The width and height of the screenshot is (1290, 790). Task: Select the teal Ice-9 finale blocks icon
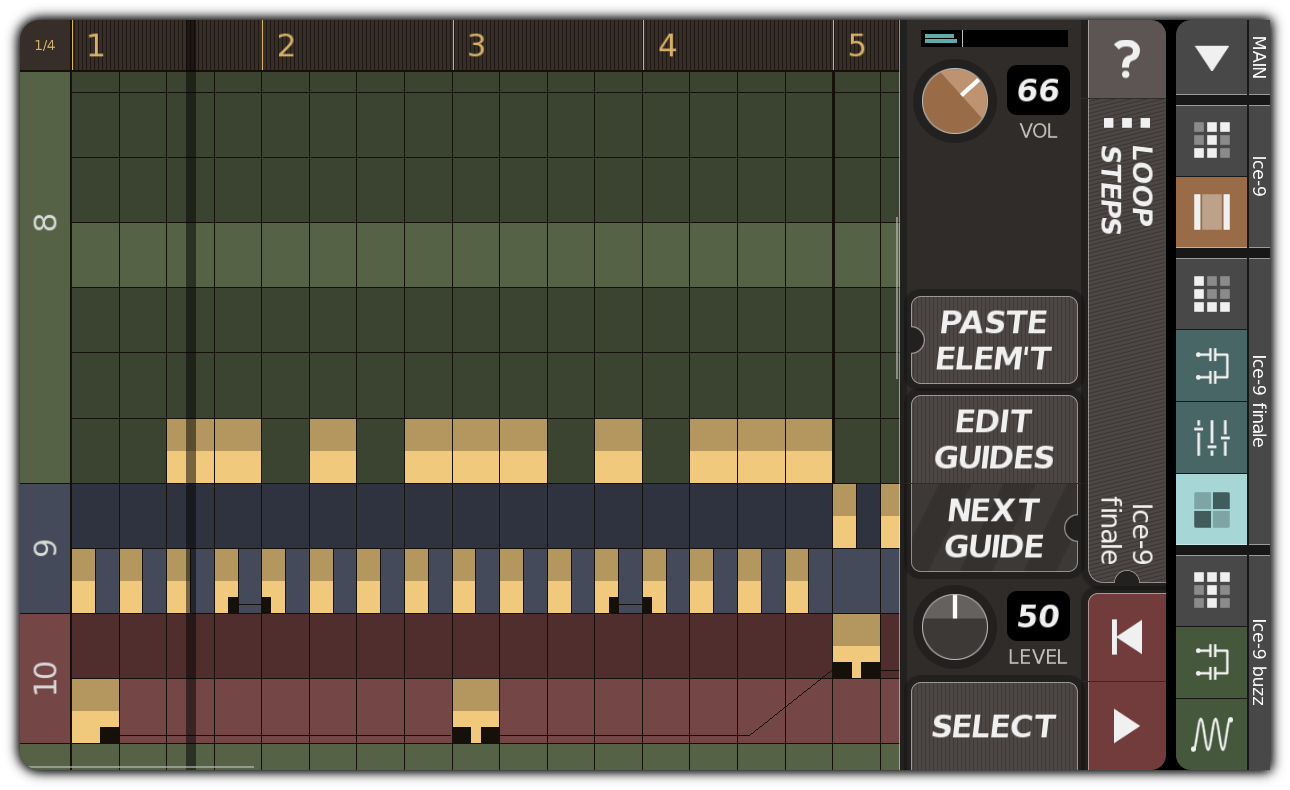[x=1211, y=508]
